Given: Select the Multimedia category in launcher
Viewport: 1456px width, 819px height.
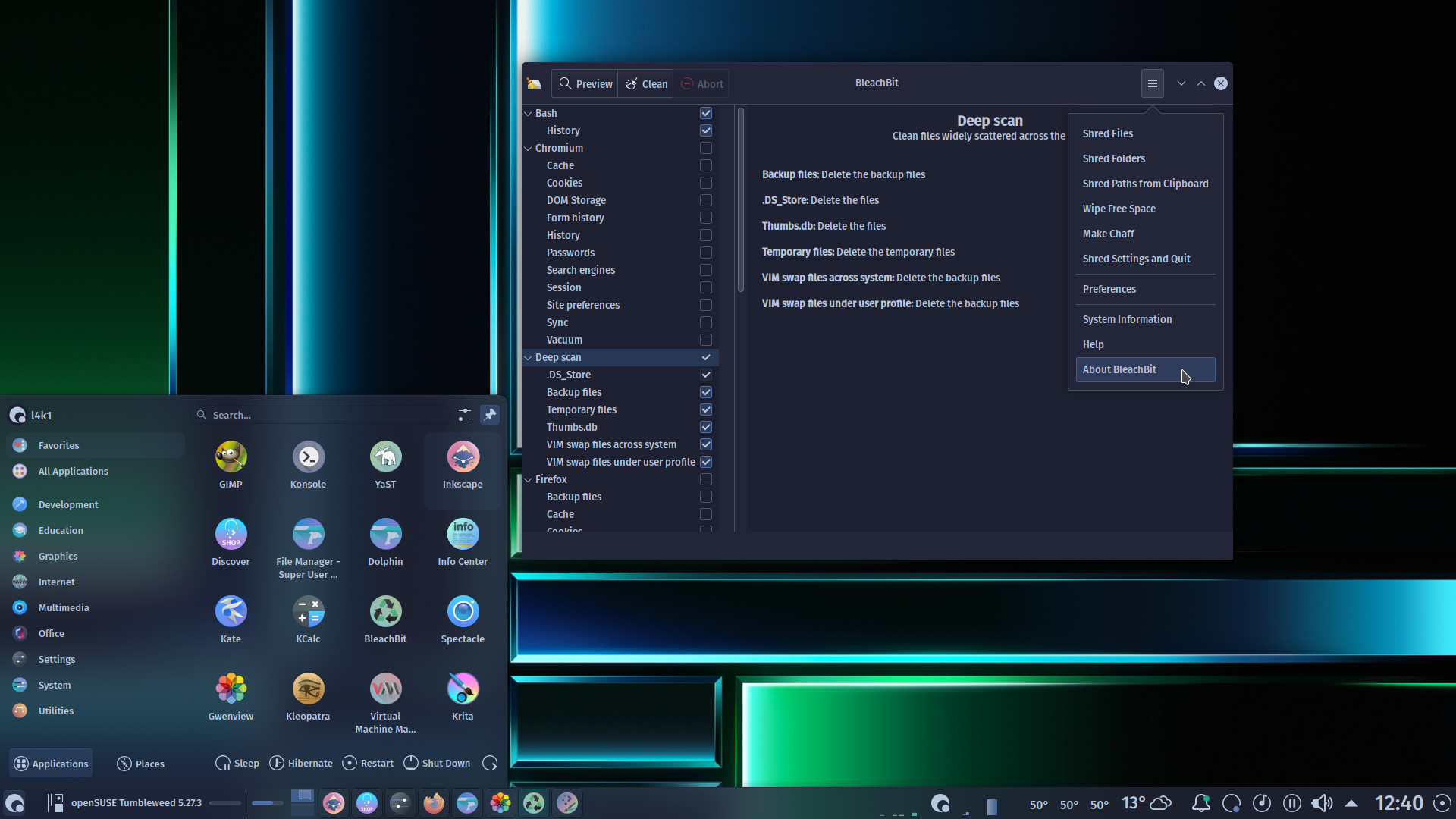Looking at the screenshot, I should [x=96, y=607].
